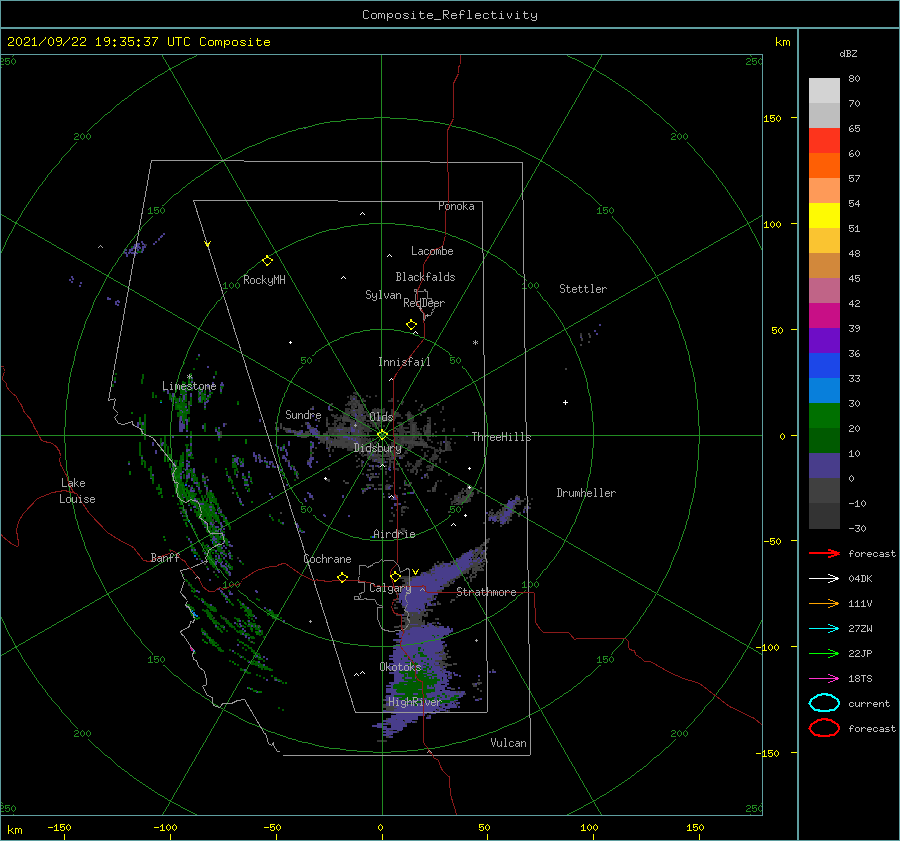Pick the red 65-60 dBZ color band
The height and width of the screenshot is (841, 900).
(824, 141)
